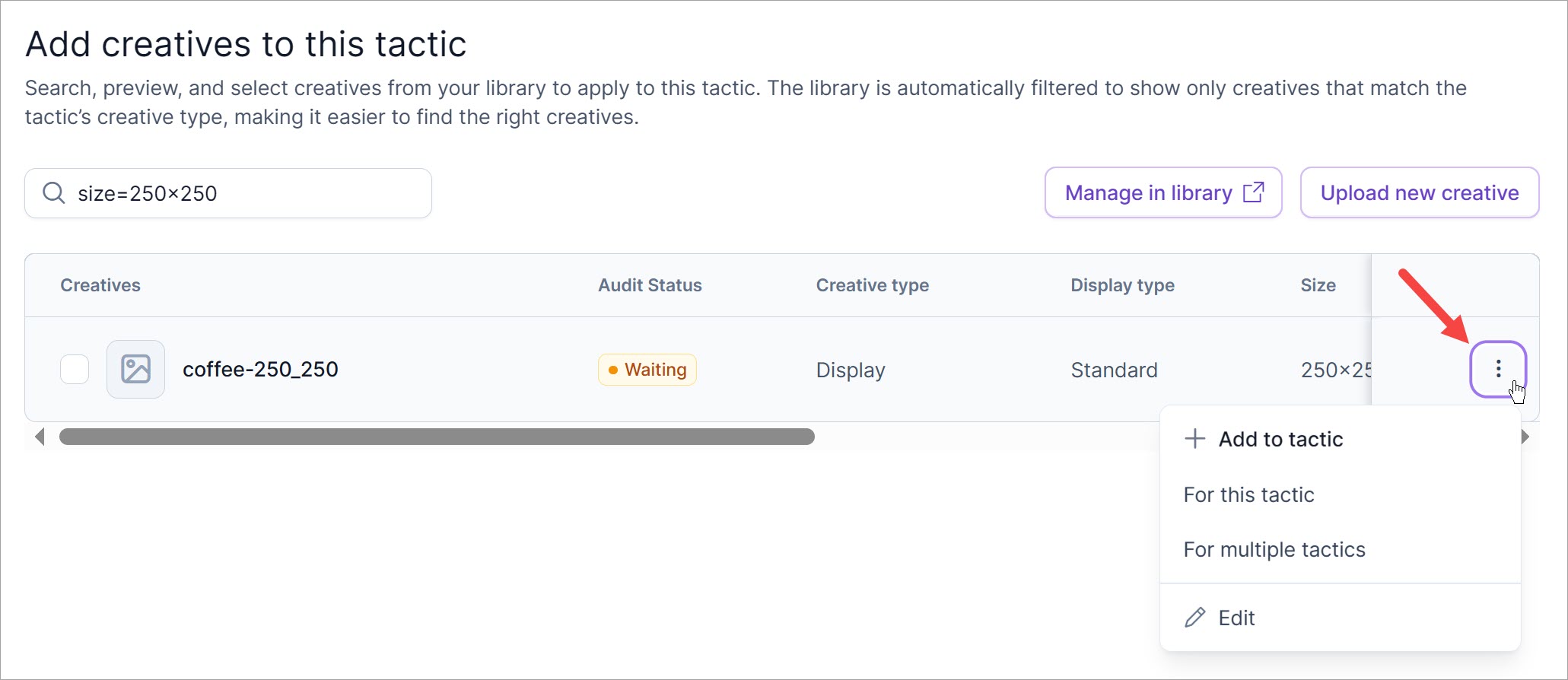Click the size=250×250 search field

pyautogui.click(x=243, y=193)
